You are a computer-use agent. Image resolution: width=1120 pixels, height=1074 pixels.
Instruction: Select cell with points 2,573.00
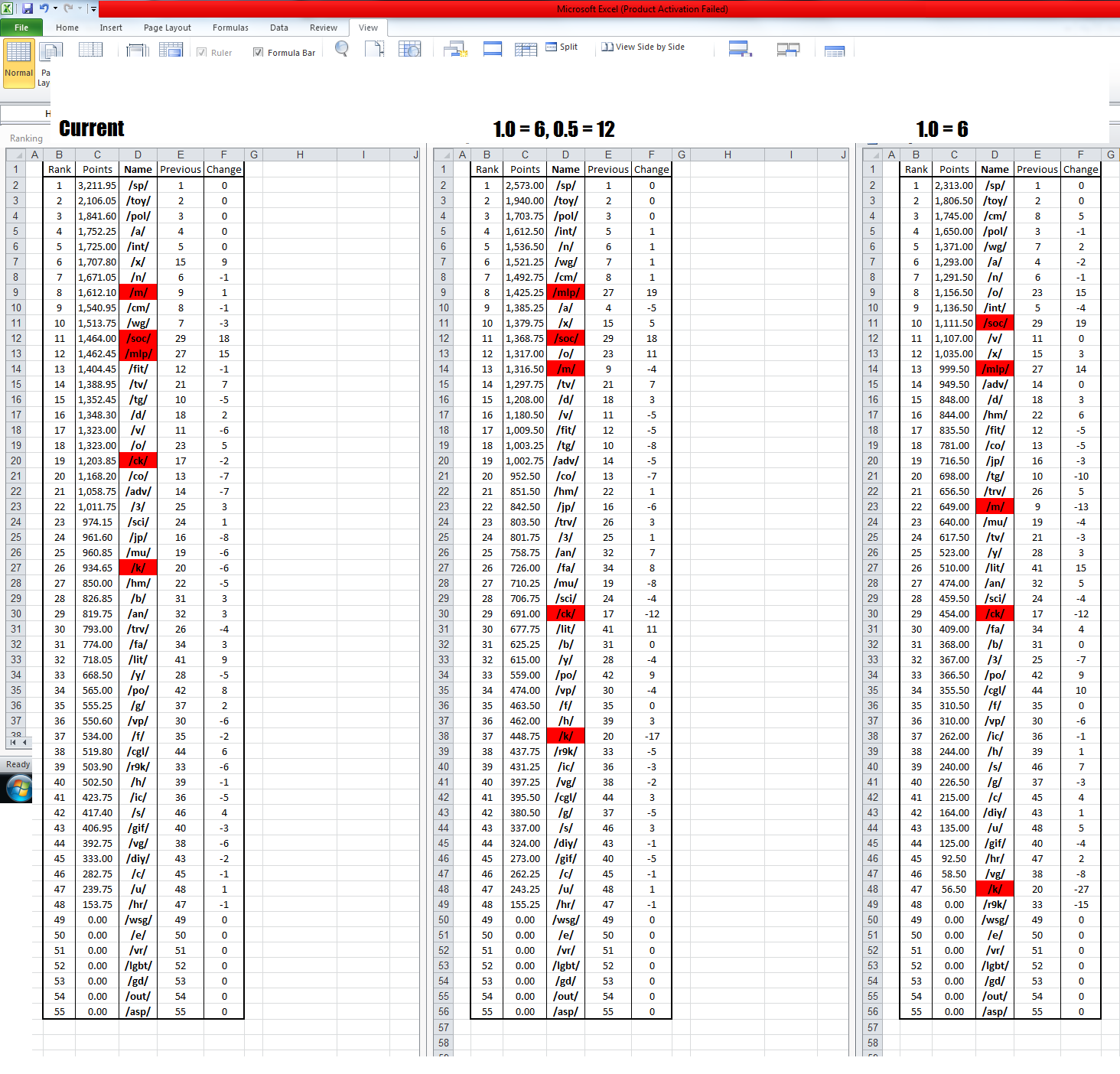tap(525, 185)
